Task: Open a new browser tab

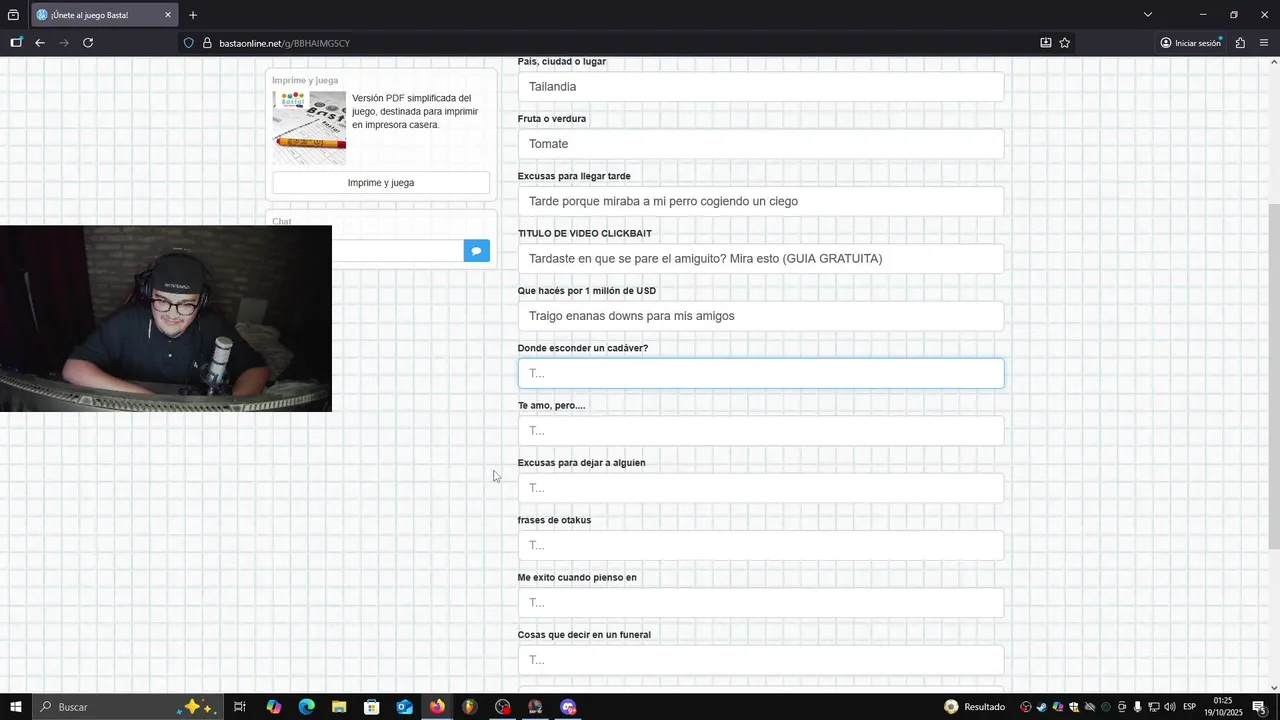Action: click(x=193, y=15)
